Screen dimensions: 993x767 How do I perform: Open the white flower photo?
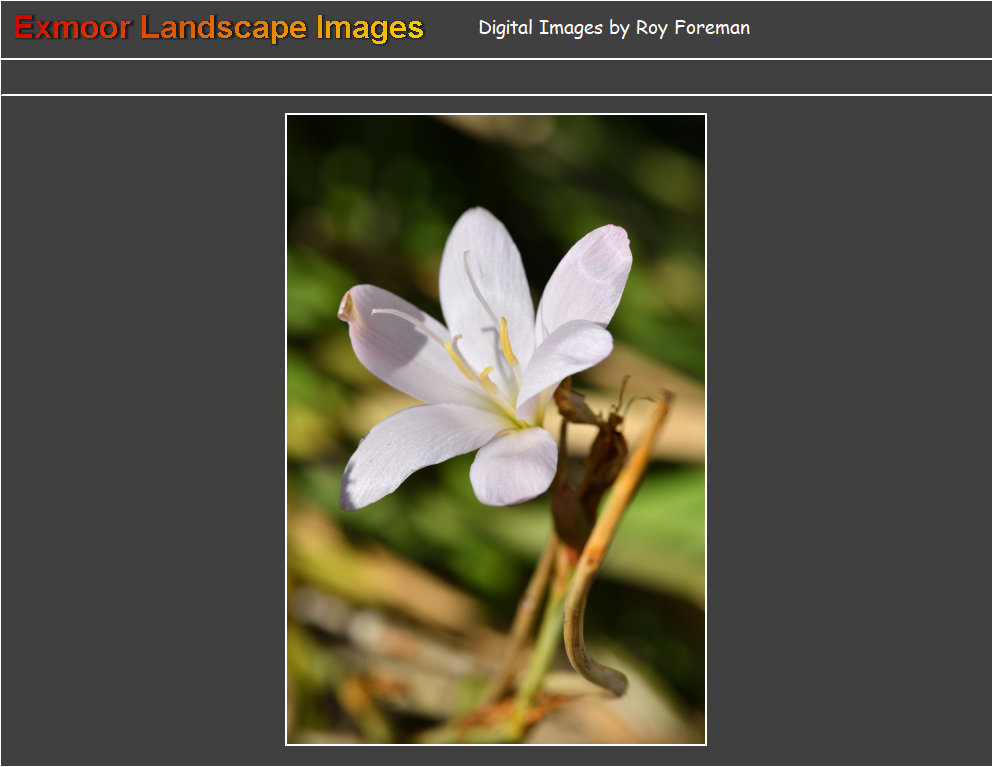click(x=496, y=429)
